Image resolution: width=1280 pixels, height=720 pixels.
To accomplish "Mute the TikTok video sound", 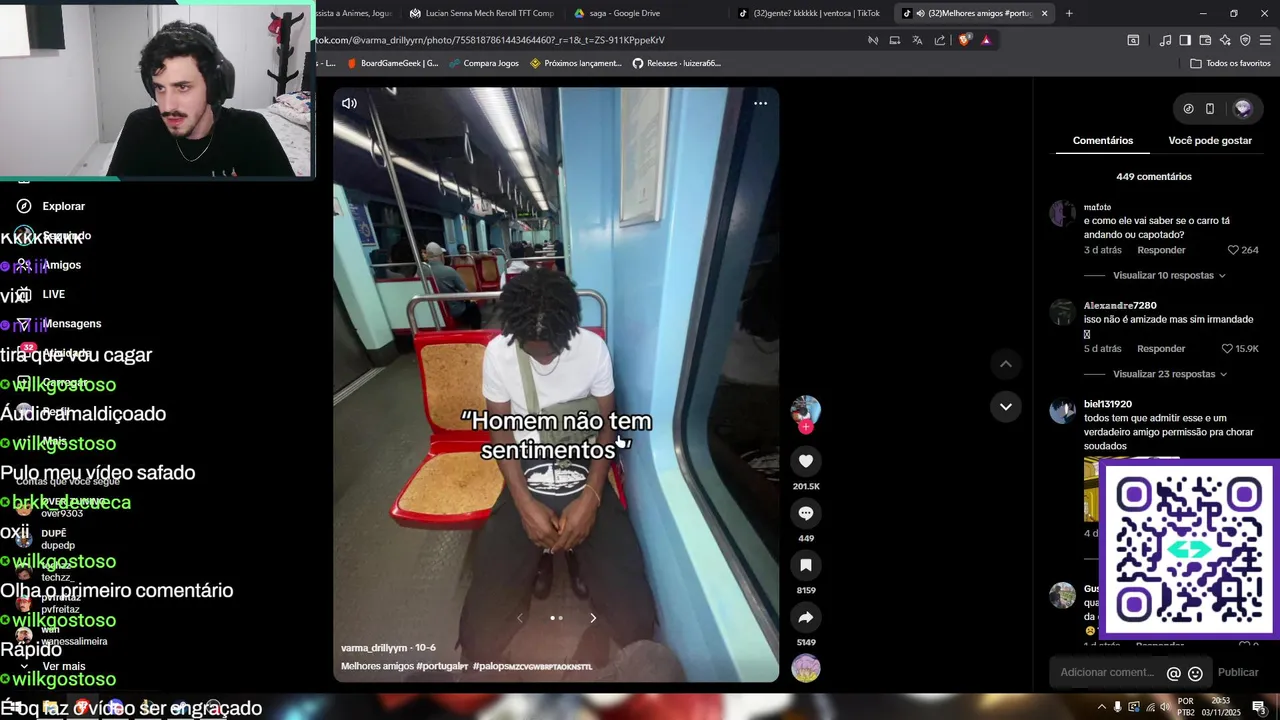I will (349, 103).
